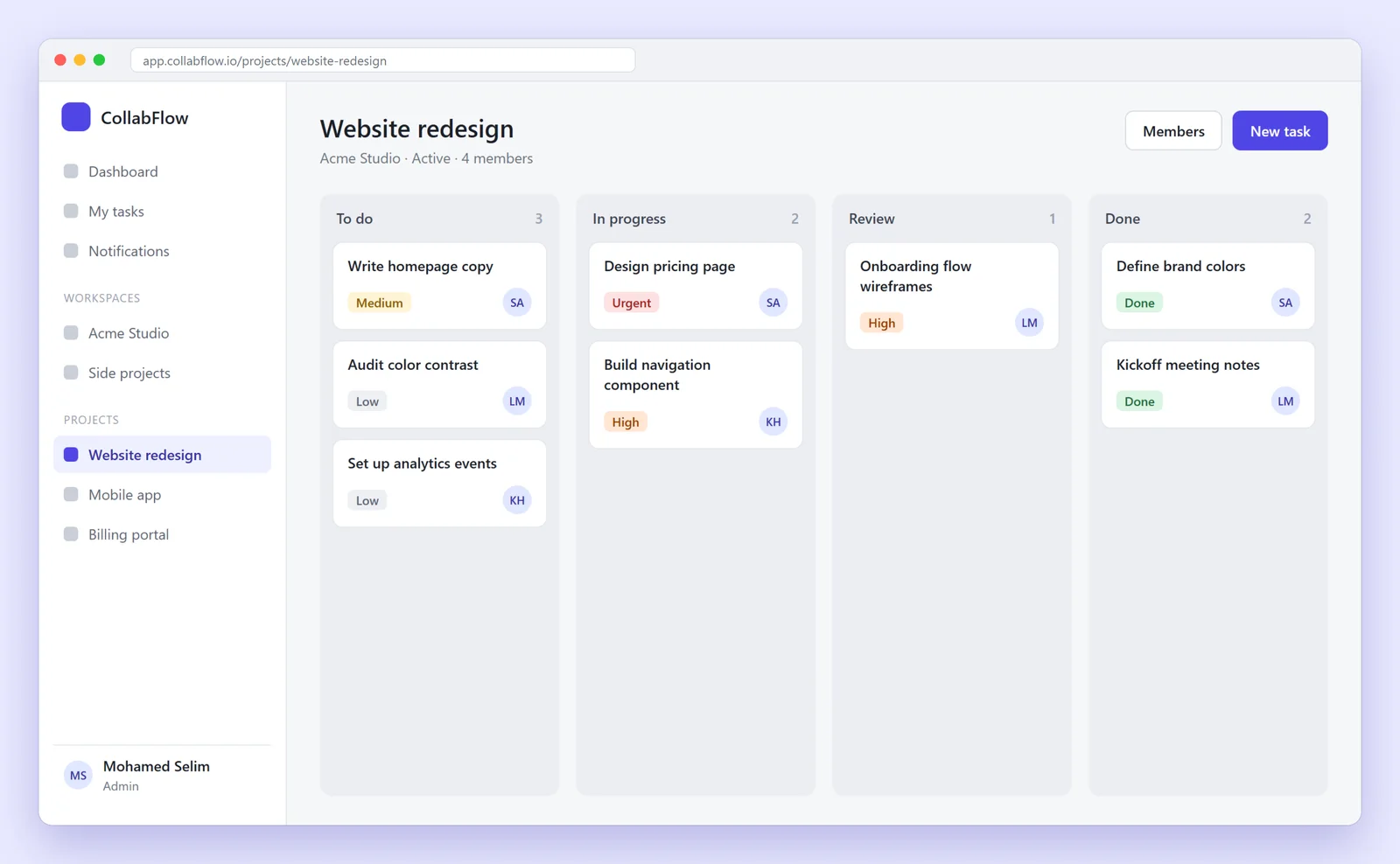Click the Urgent priority tag
Viewport: 1400px width, 864px height.
point(632,303)
